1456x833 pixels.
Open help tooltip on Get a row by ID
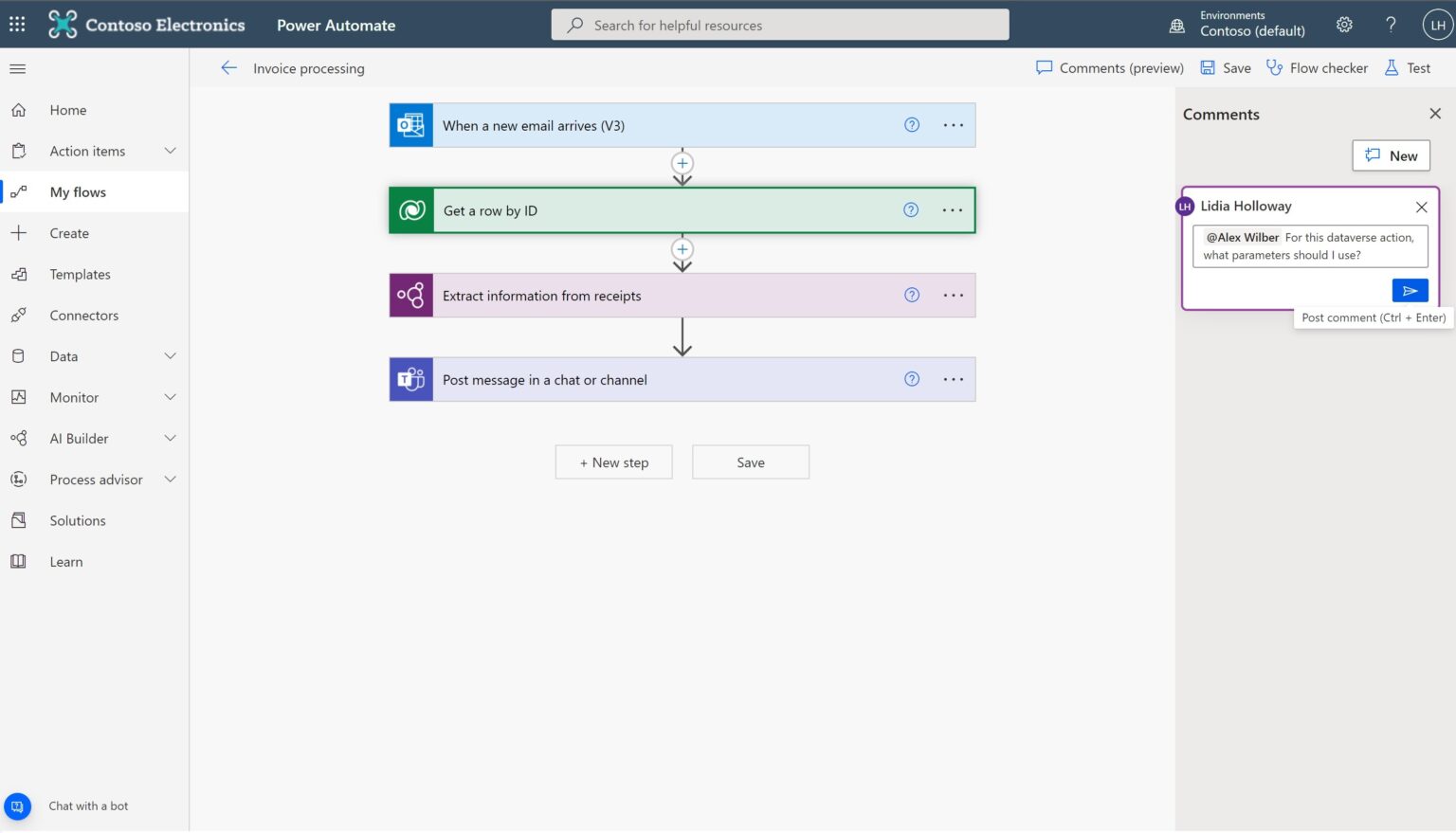[x=911, y=209]
